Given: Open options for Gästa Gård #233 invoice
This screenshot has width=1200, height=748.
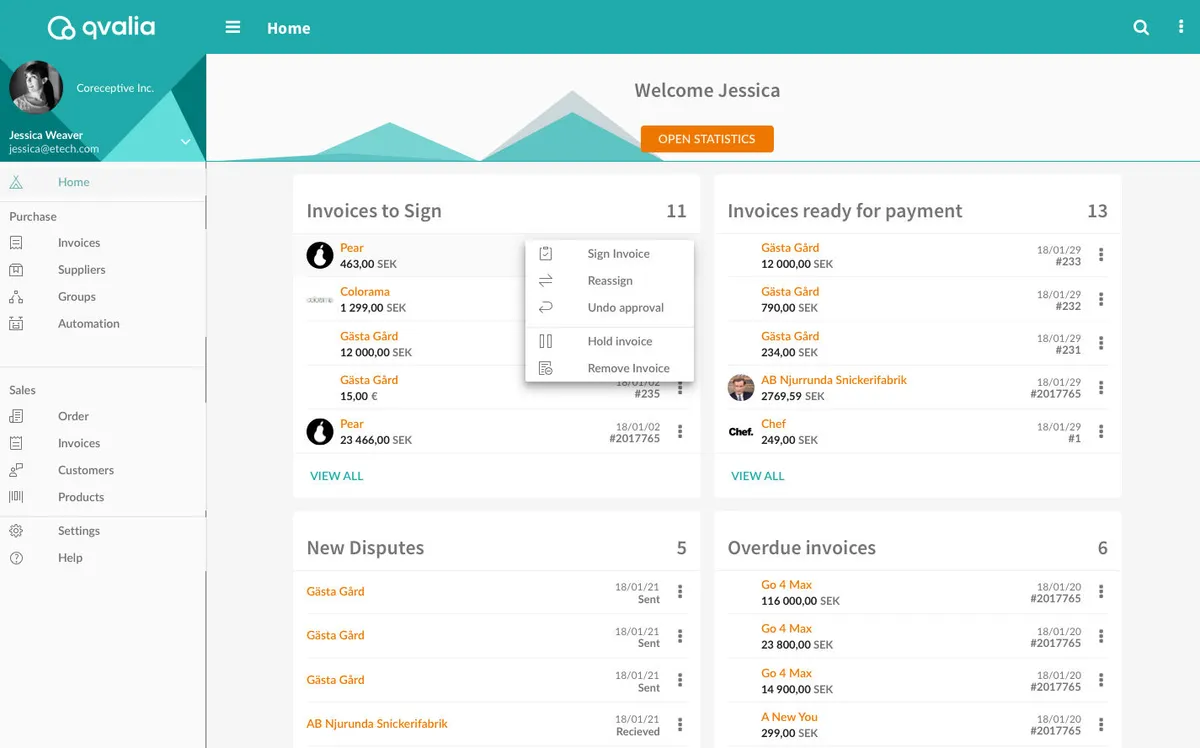Looking at the screenshot, I should pos(1101,255).
